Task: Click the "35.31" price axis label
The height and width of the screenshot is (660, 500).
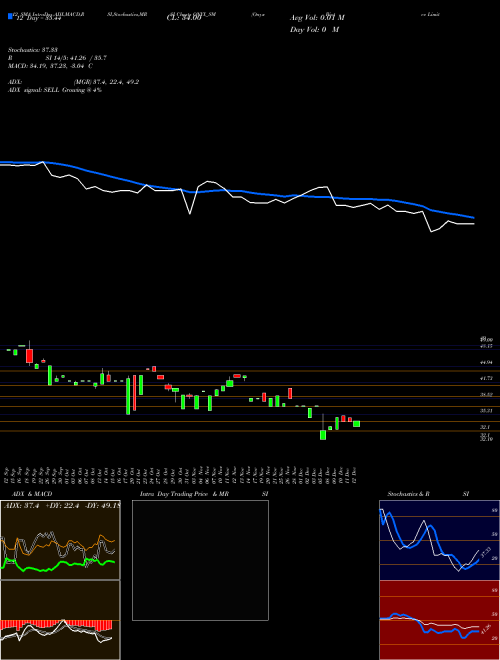Action: [486, 410]
